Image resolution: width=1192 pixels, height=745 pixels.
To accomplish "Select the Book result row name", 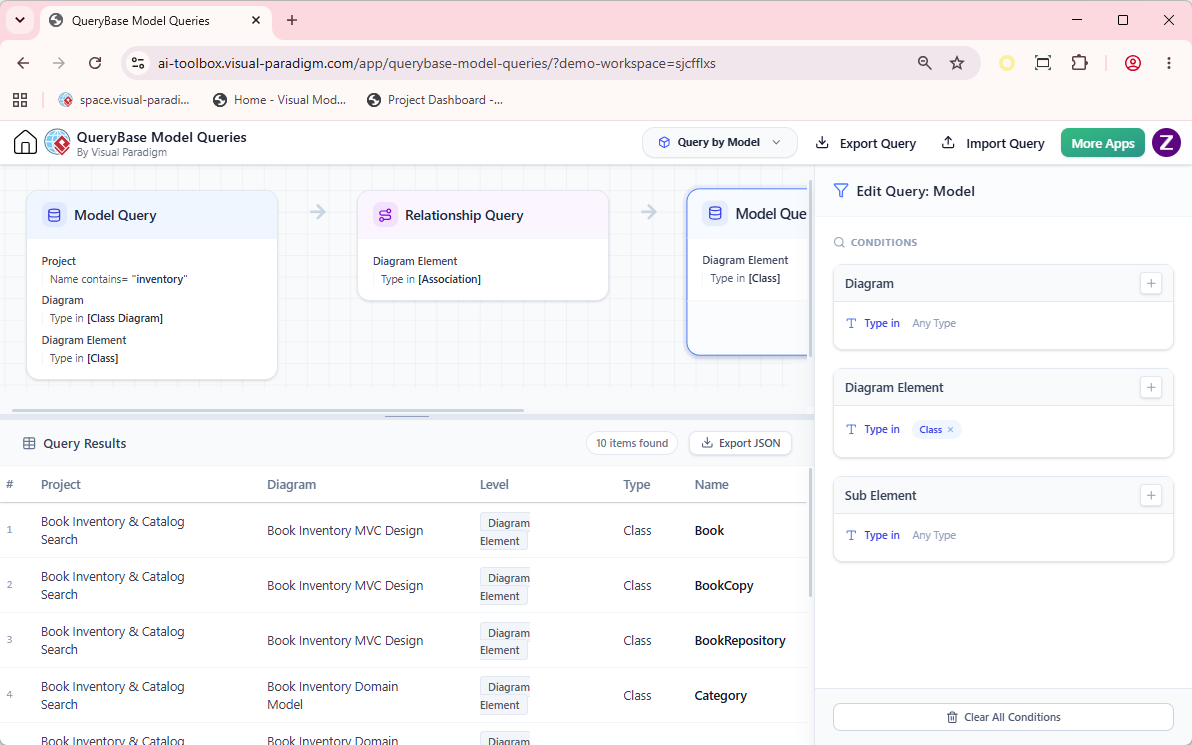I will click(x=709, y=531).
